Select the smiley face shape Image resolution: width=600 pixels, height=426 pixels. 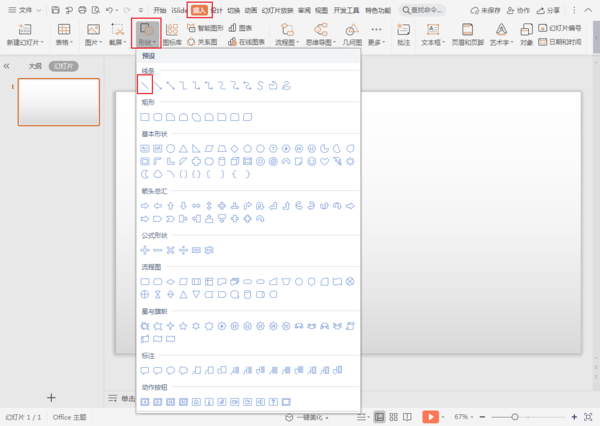coord(311,160)
